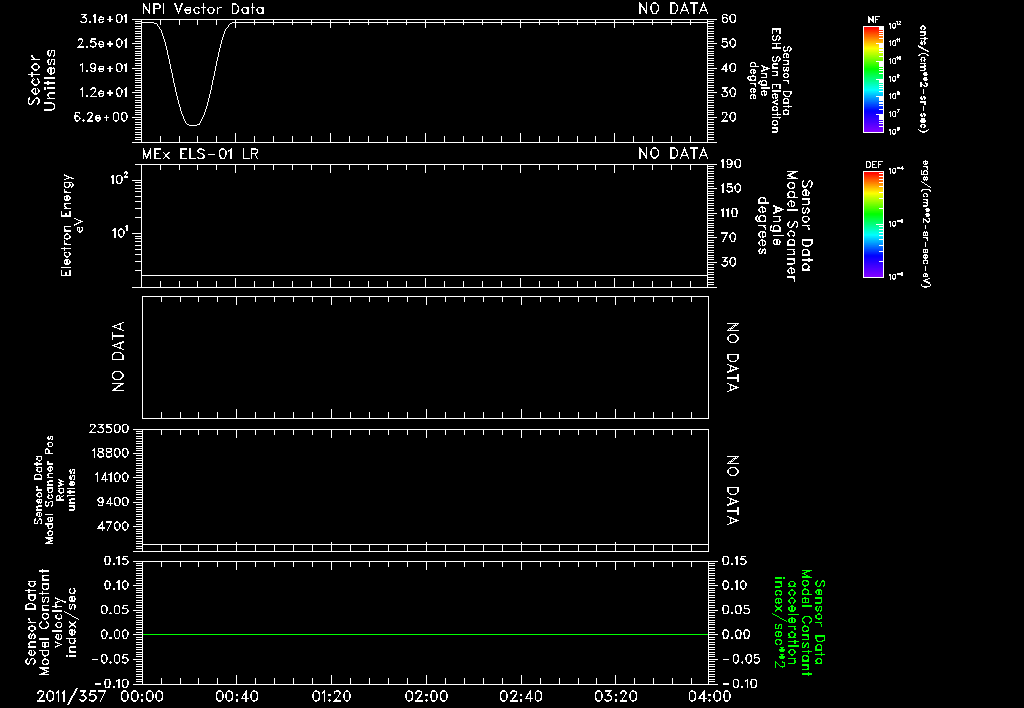Click the '00:40' time axis label
The image size is (1024, 708).
(236, 696)
